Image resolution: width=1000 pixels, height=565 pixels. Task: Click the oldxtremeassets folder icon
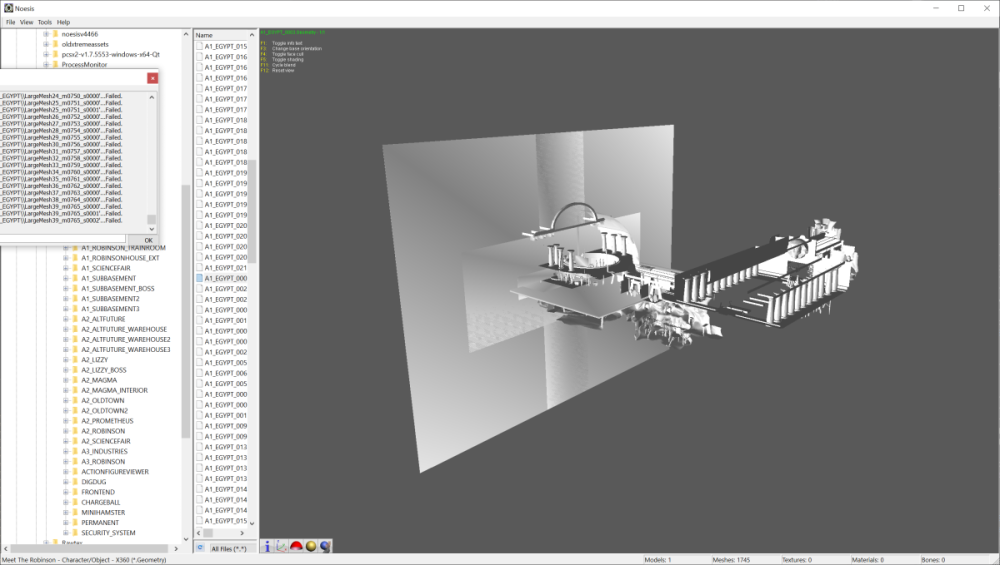pyautogui.click(x=55, y=44)
